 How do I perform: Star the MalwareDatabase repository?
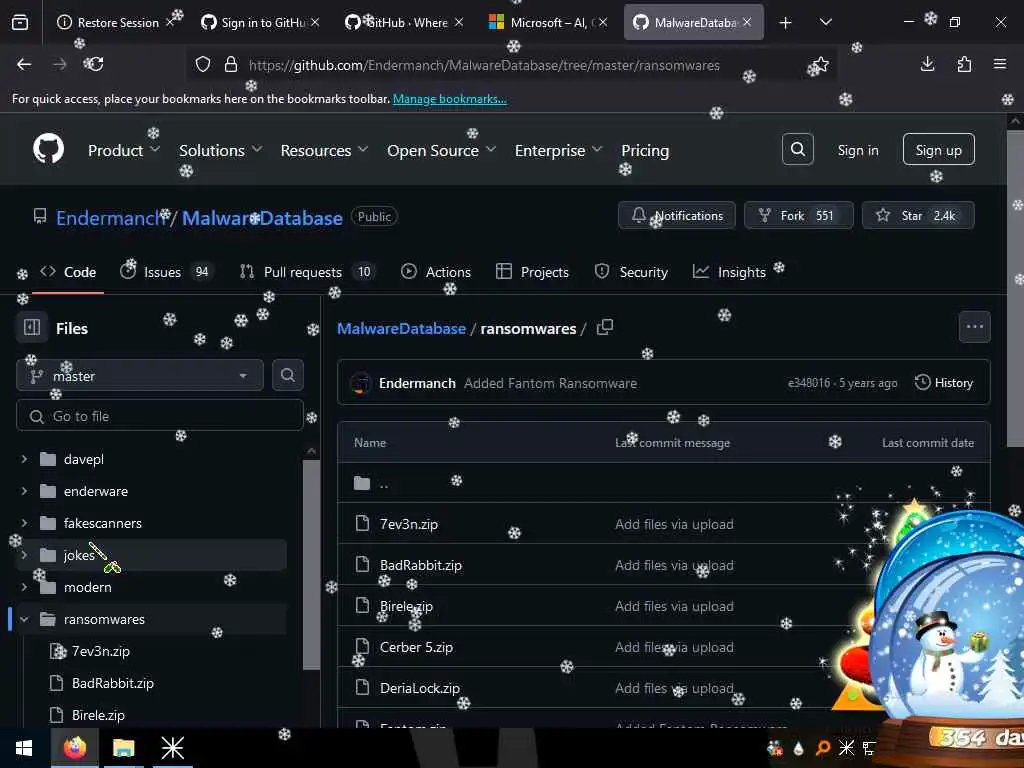(x=918, y=216)
